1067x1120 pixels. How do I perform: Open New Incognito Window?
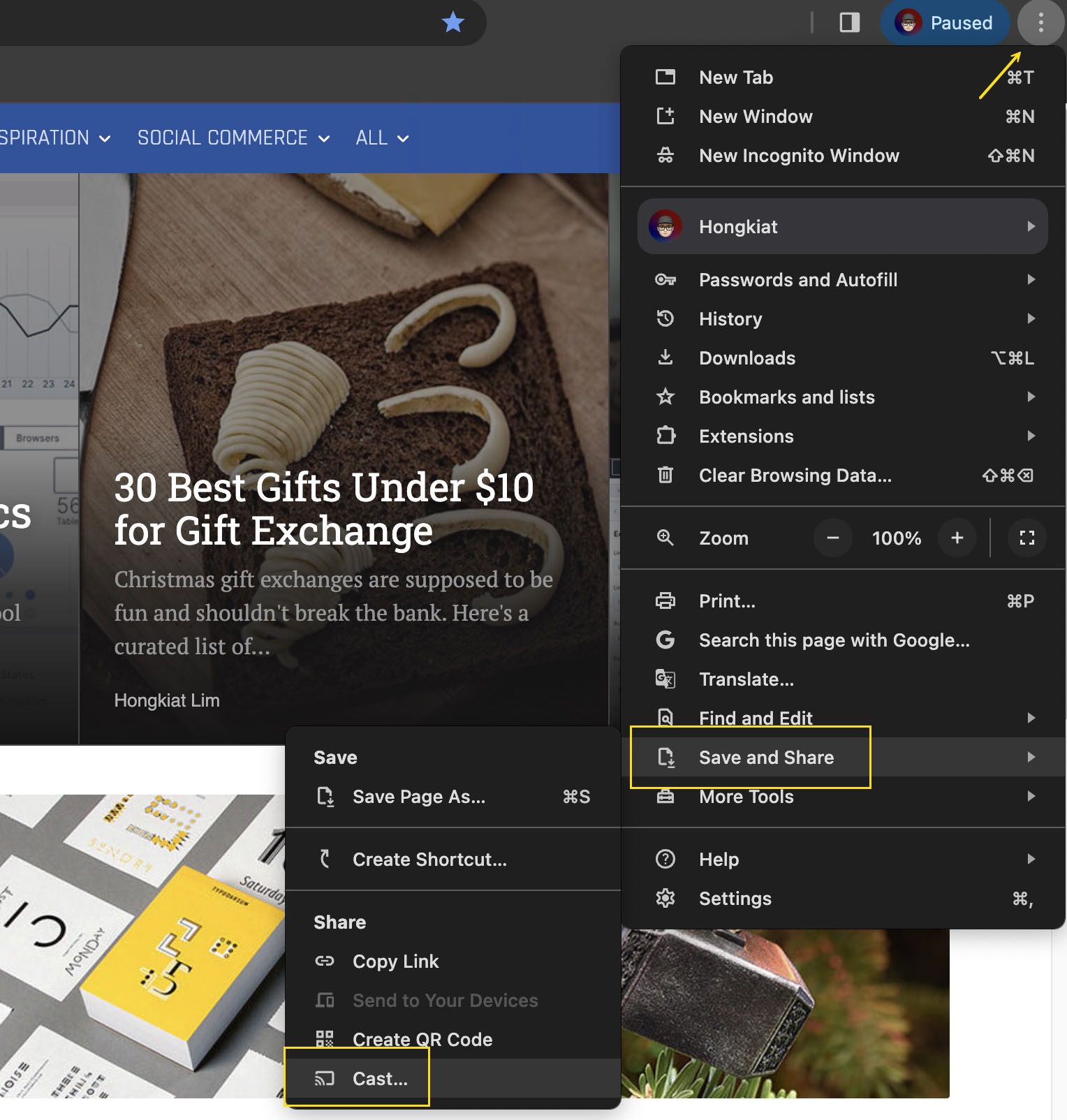[843, 156]
